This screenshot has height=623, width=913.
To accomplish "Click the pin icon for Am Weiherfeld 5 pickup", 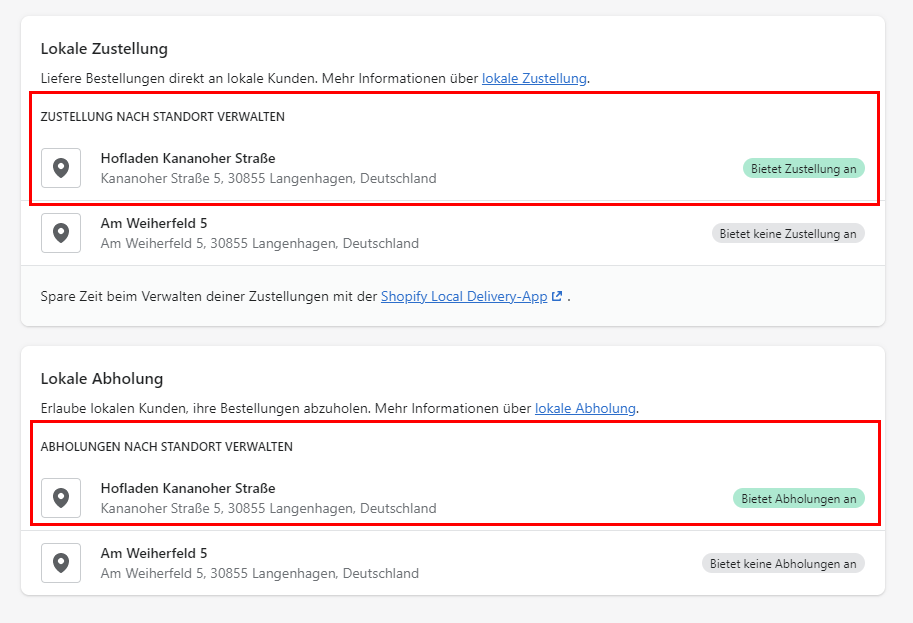I will (60, 563).
